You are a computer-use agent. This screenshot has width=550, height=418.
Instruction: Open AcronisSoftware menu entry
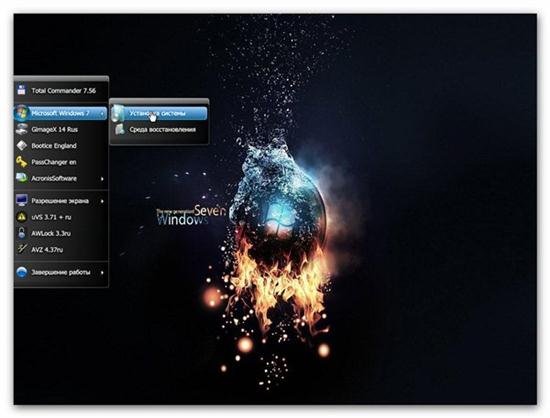pyautogui.click(x=61, y=178)
